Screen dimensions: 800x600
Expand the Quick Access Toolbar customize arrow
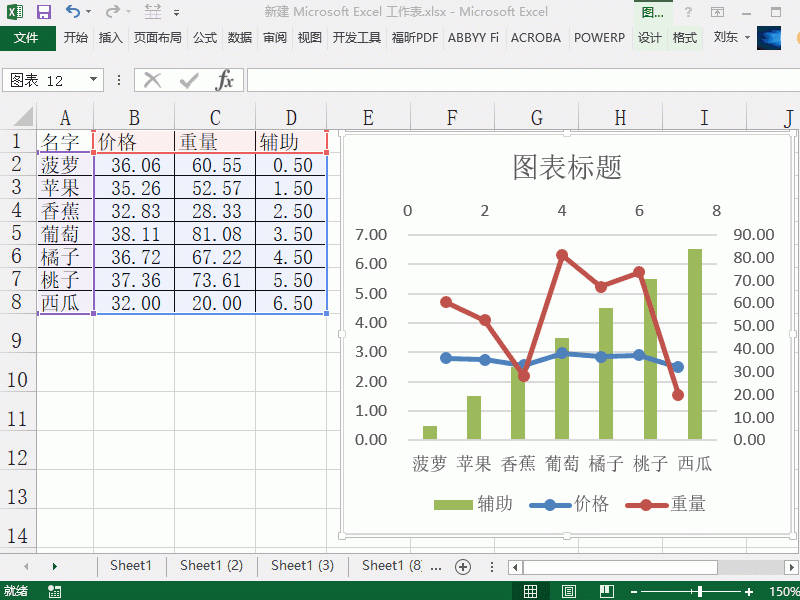pos(176,12)
